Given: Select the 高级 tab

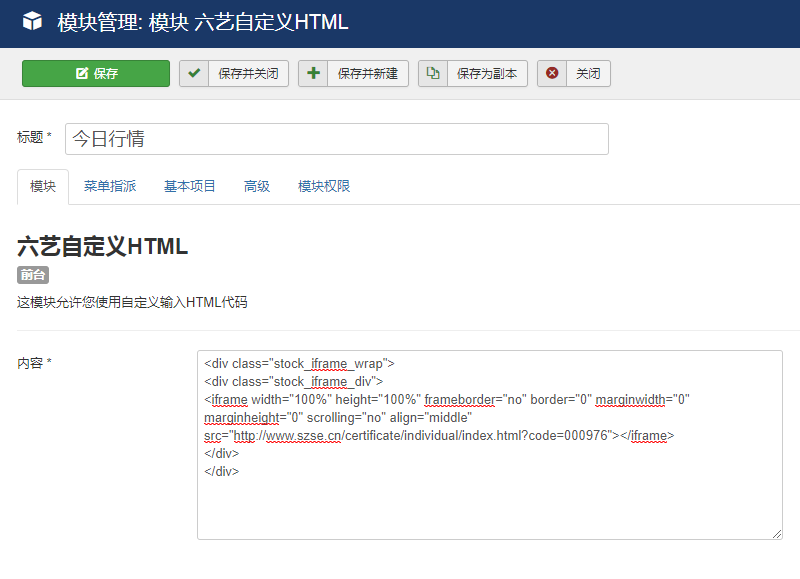Looking at the screenshot, I should (x=256, y=185).
